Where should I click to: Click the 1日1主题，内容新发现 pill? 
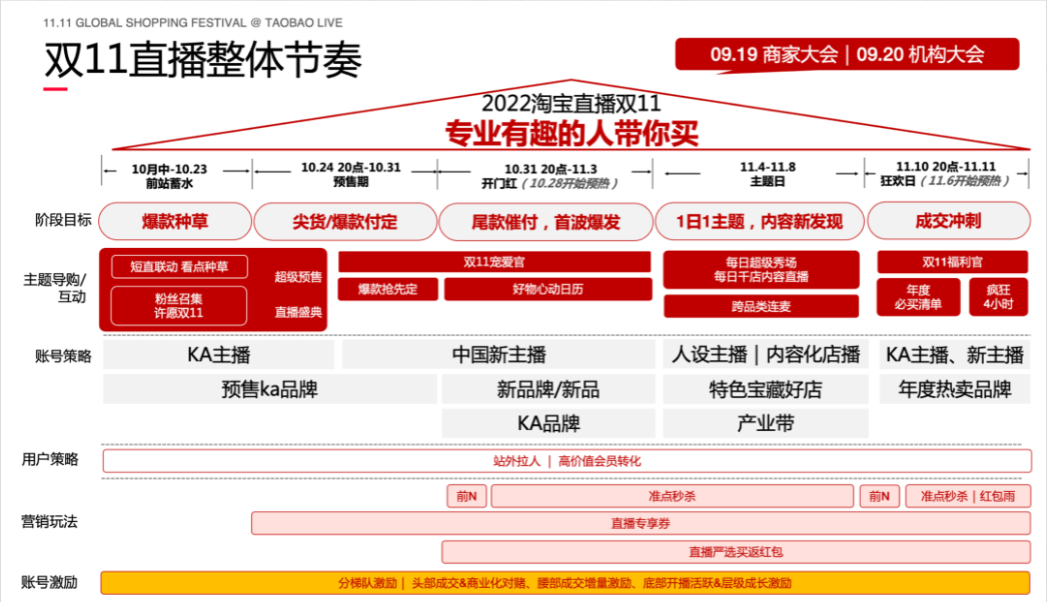tap(760, 222)
